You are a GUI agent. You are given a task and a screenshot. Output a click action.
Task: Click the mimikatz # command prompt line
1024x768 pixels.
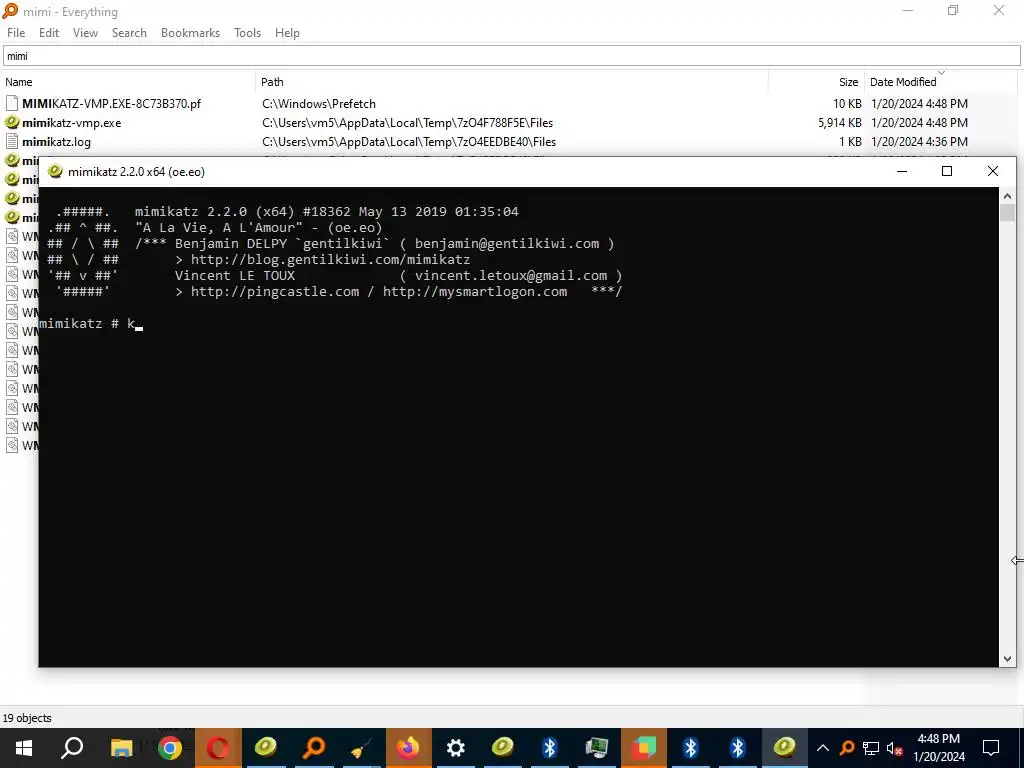[x=91, y=323]
